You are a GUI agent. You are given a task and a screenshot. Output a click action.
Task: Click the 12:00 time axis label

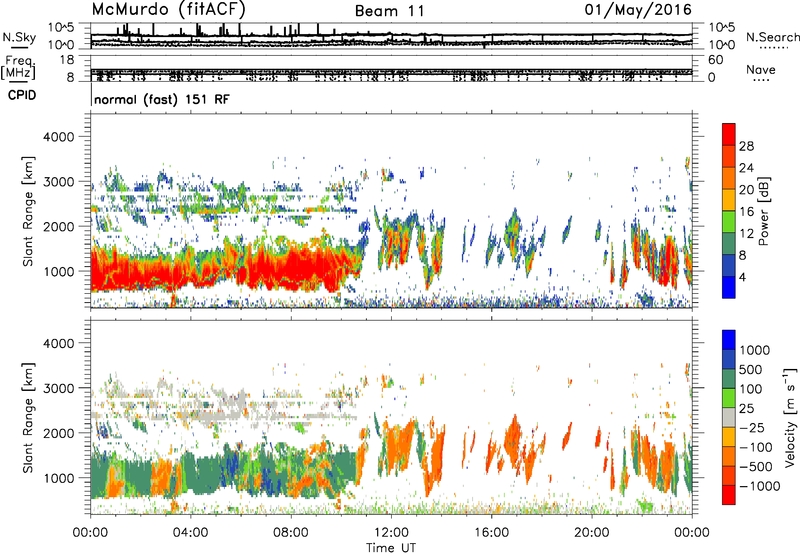[391, 533]
